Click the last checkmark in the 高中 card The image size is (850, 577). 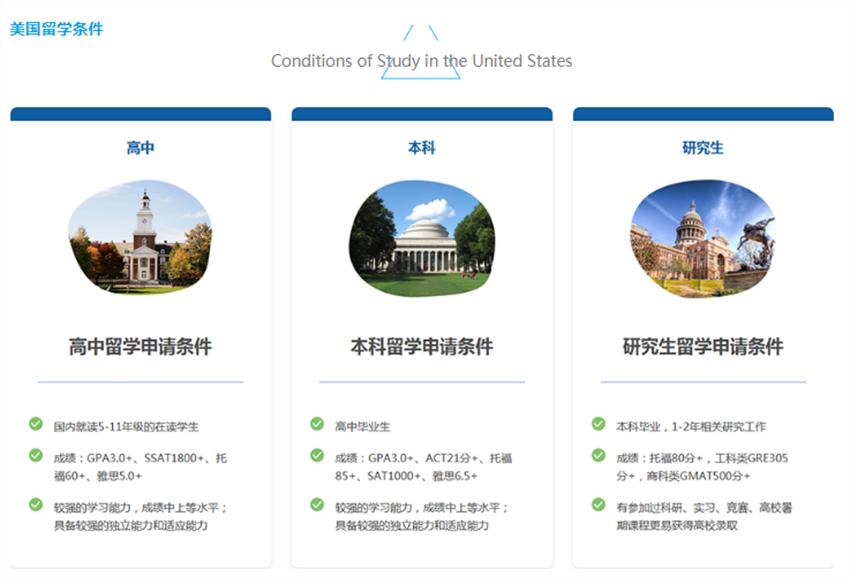pyautogui.click(x=36, y=505)
